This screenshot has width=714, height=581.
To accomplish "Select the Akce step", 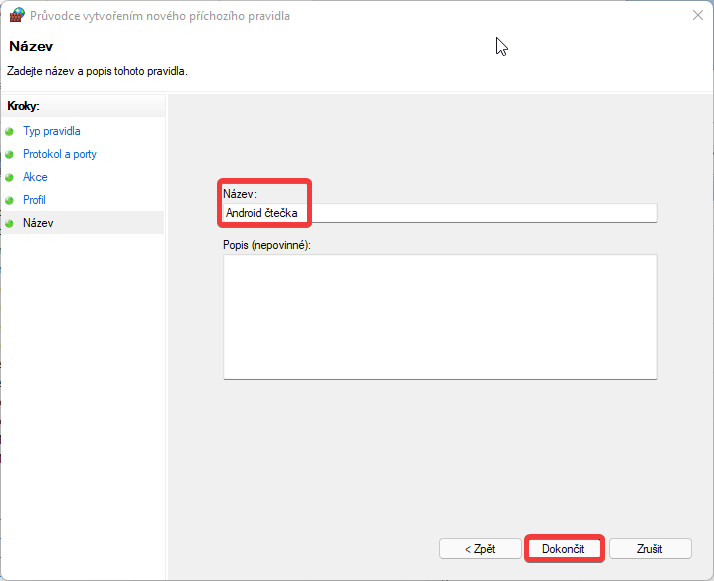I will point(35,177).
